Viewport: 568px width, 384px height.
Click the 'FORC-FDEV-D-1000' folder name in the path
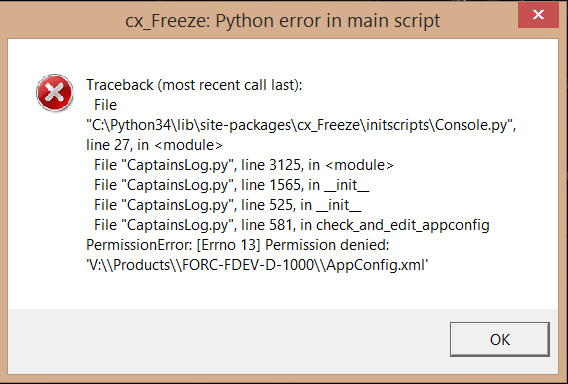tap(248, 265)
